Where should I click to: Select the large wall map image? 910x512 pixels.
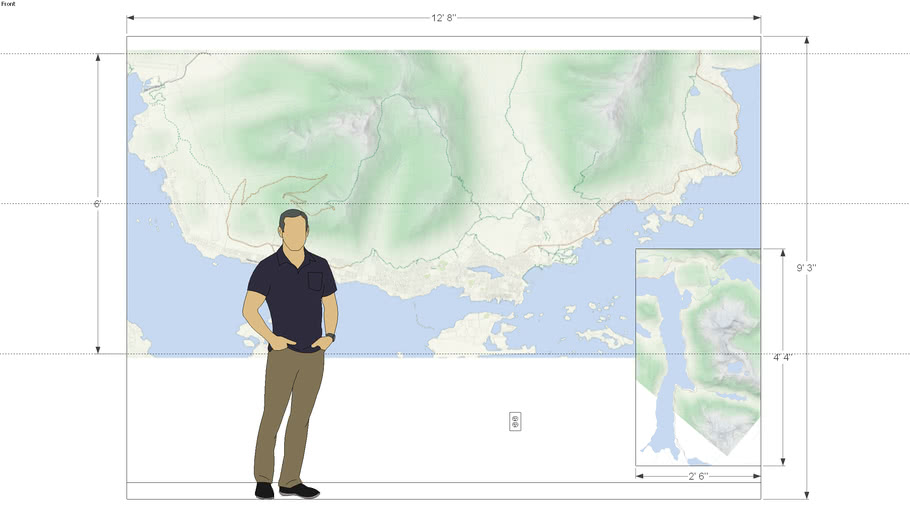point(450,150)
